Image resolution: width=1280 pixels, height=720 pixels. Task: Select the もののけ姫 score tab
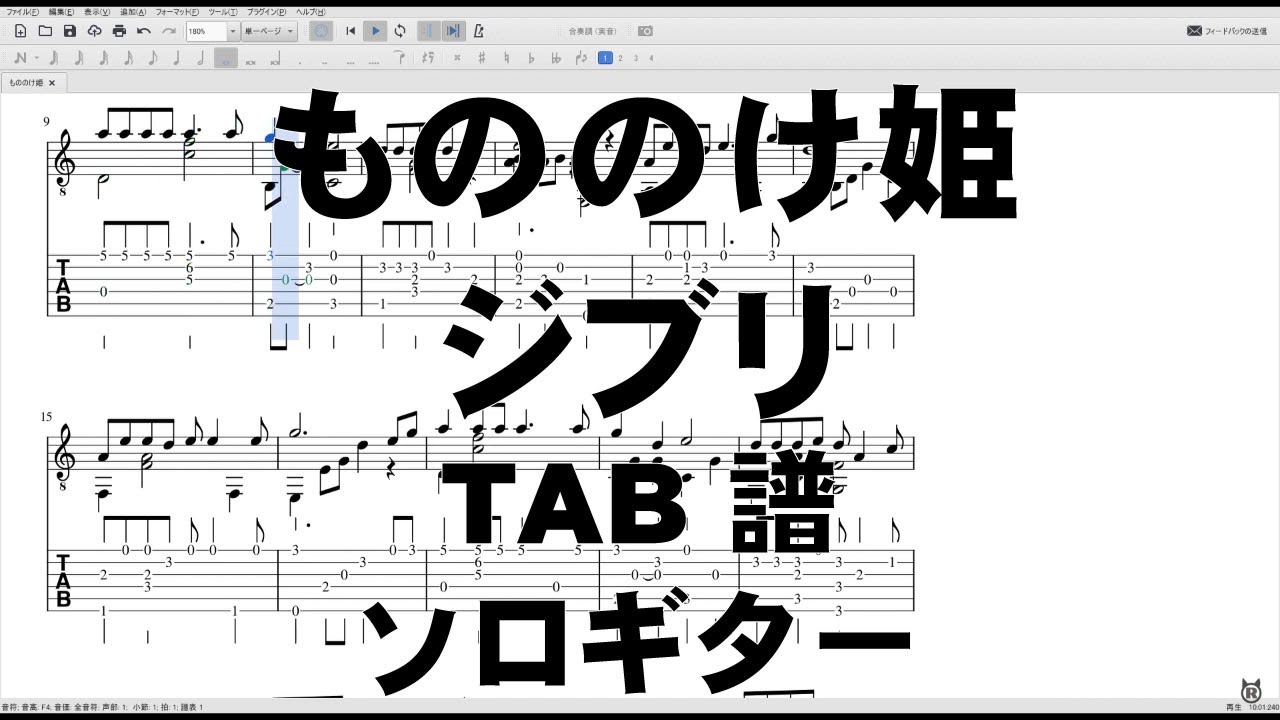point(26,83)
